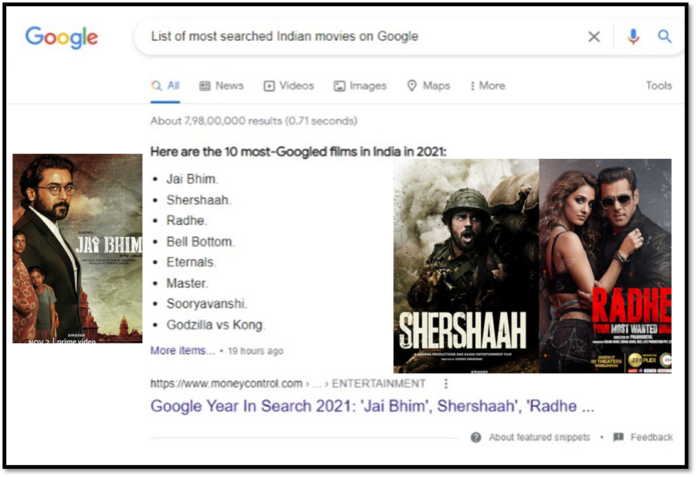Image resolution: width=696 pixels, height=477 pixels.
Task: Clear the search query with the X icon
Action: [594, 36]
